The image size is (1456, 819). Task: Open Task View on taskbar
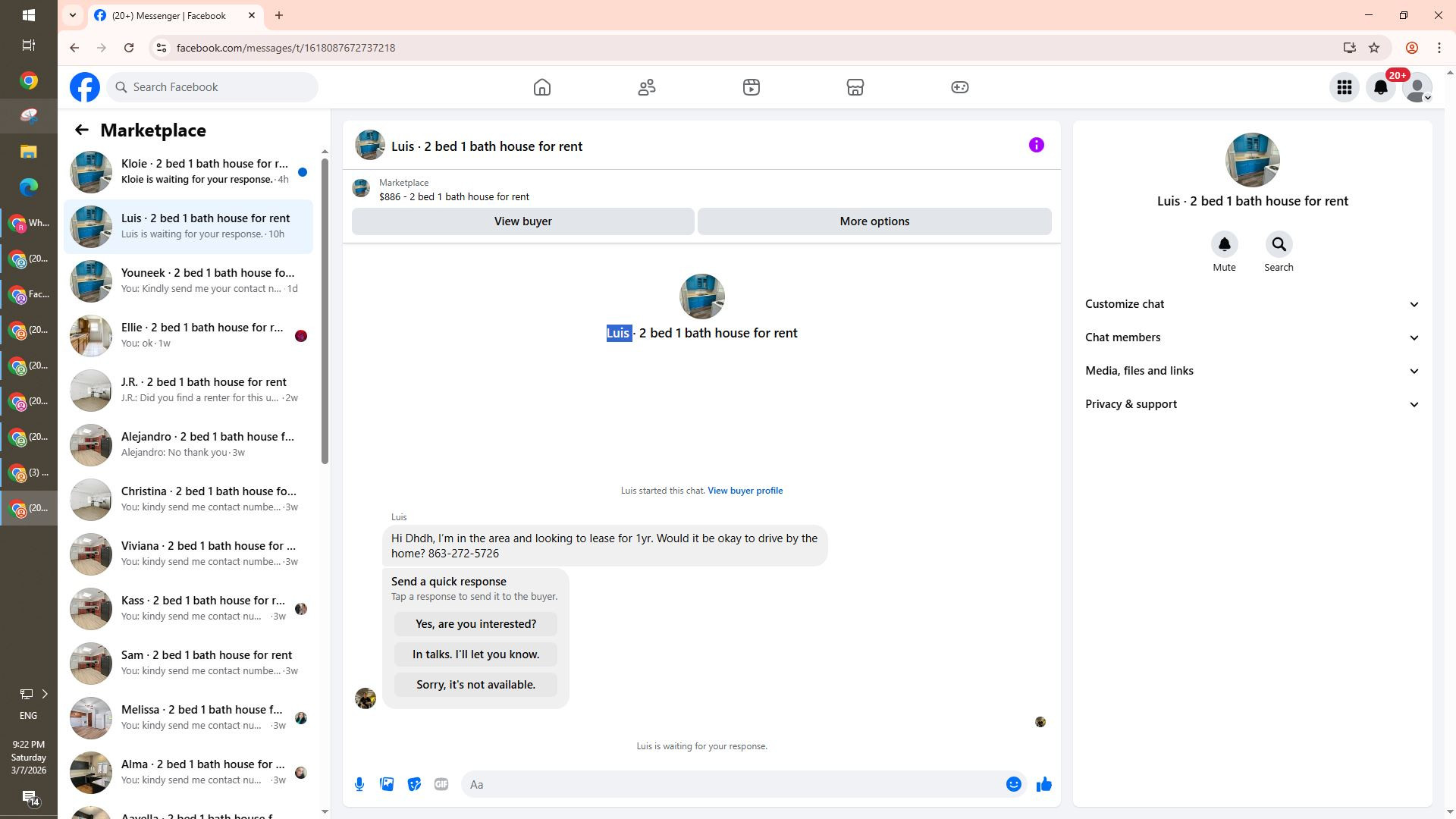click(28, 45)
